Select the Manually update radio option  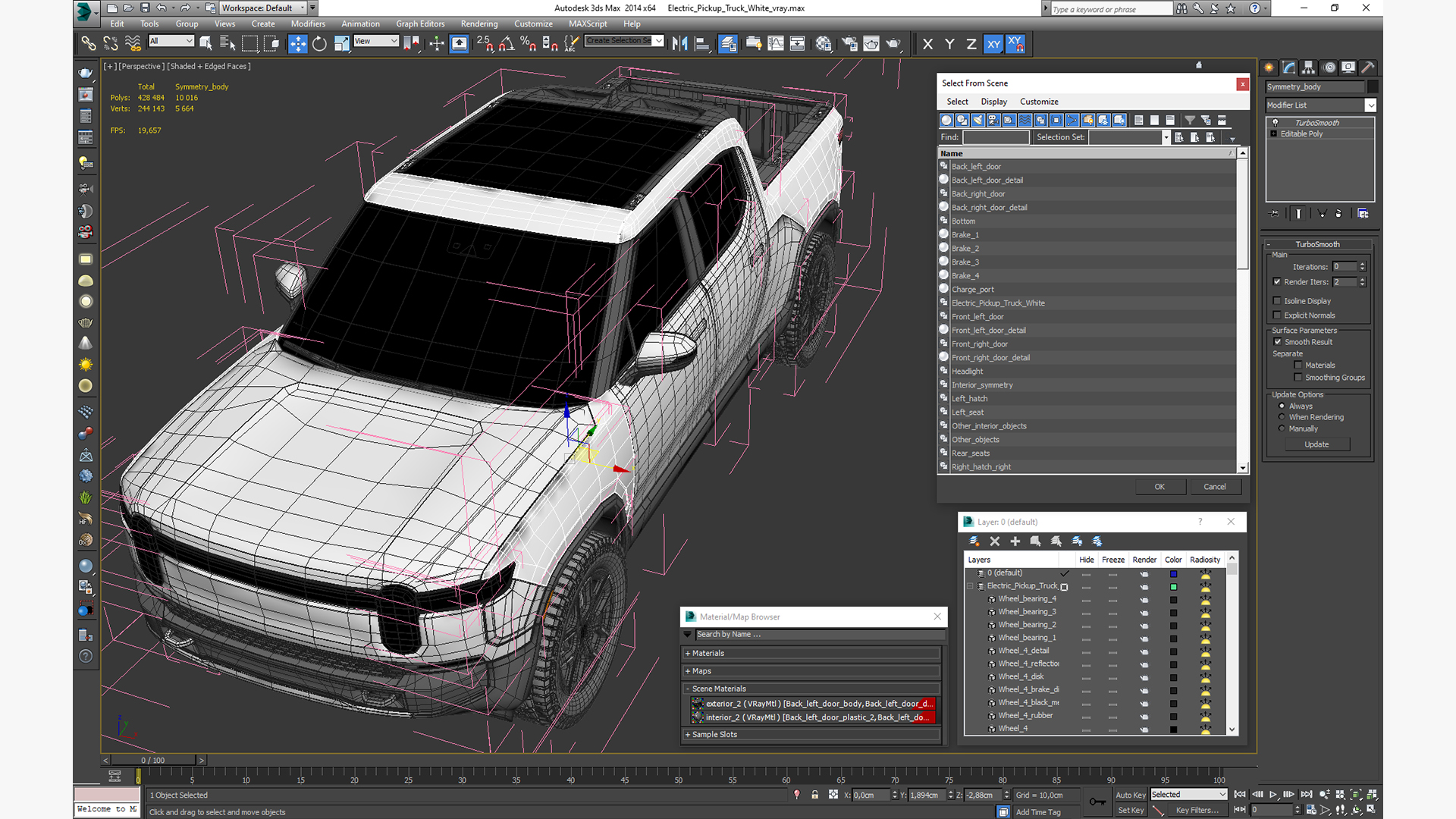[x=1282, y=428]
